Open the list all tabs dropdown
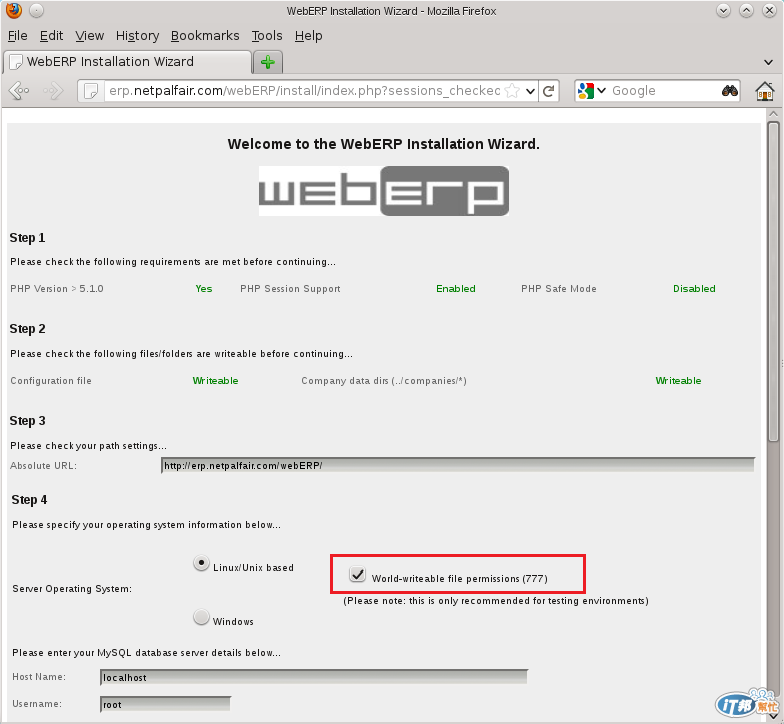Image resolution: width=784 pixels, height=724 pixels. [x=768, y=62]
